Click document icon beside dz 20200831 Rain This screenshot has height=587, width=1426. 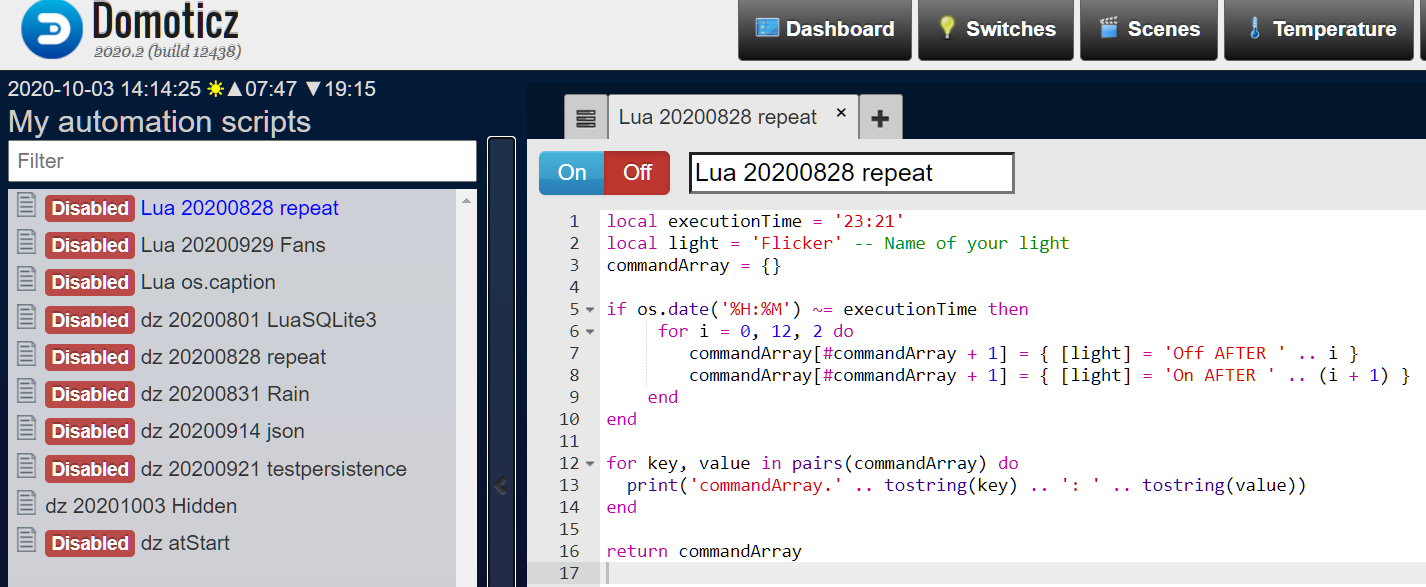(27, 393)
